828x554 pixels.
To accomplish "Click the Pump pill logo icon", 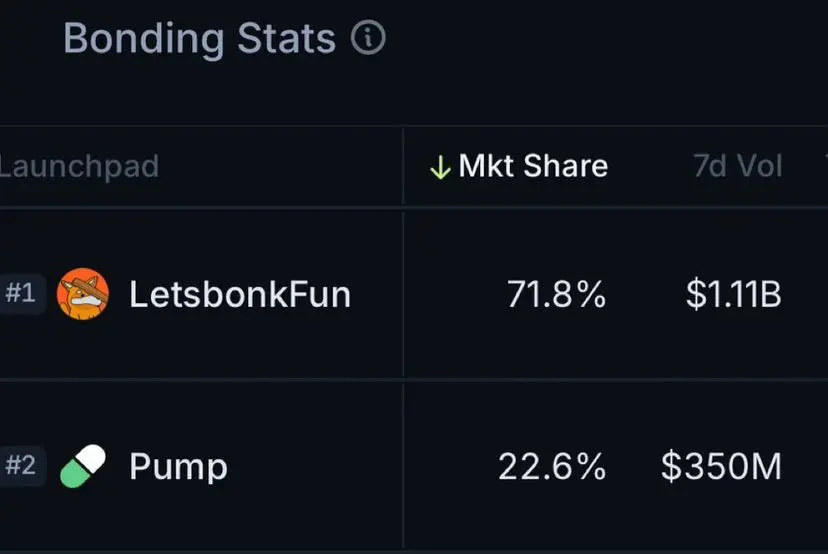I will click(83, 466).
